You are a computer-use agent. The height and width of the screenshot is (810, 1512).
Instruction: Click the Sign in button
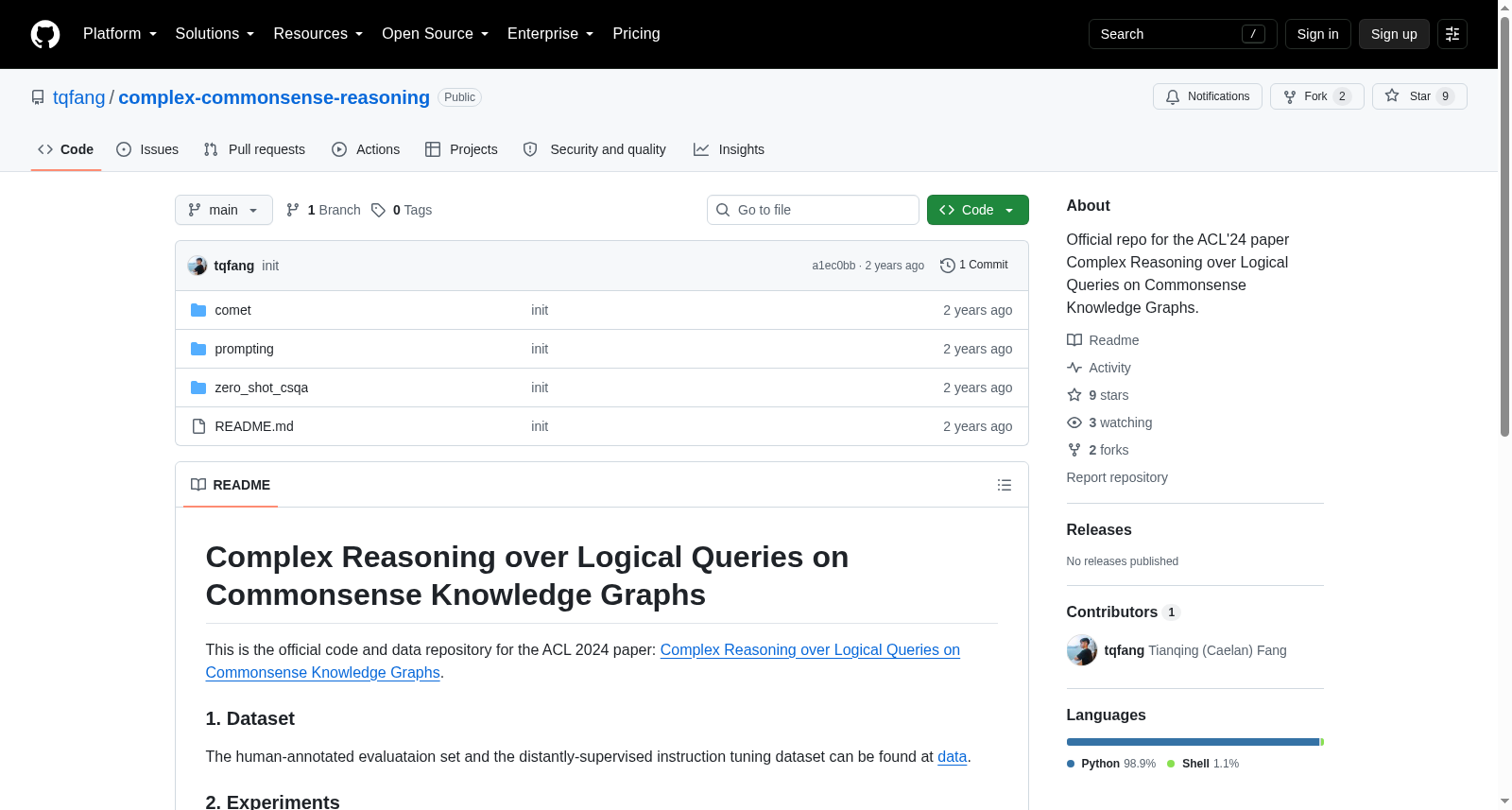(x=1318, y=34)
